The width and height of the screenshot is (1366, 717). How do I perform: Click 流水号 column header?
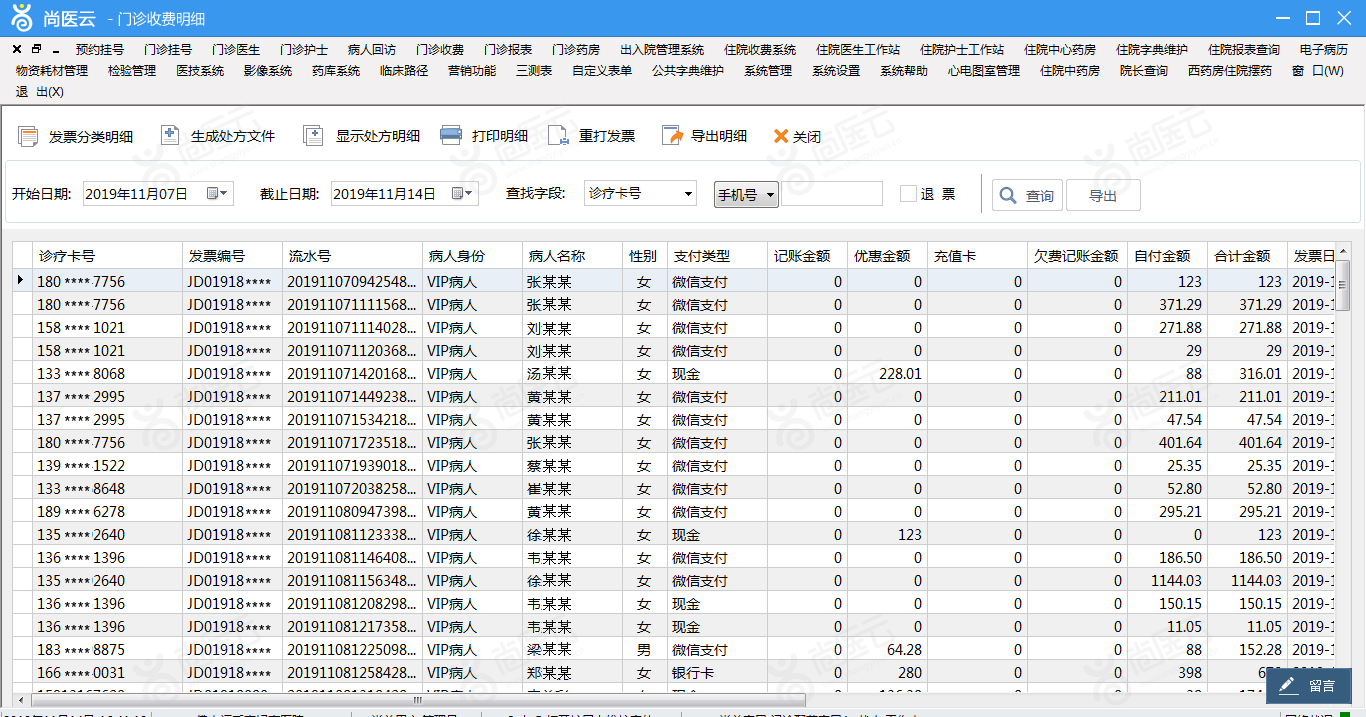(352, 256)
